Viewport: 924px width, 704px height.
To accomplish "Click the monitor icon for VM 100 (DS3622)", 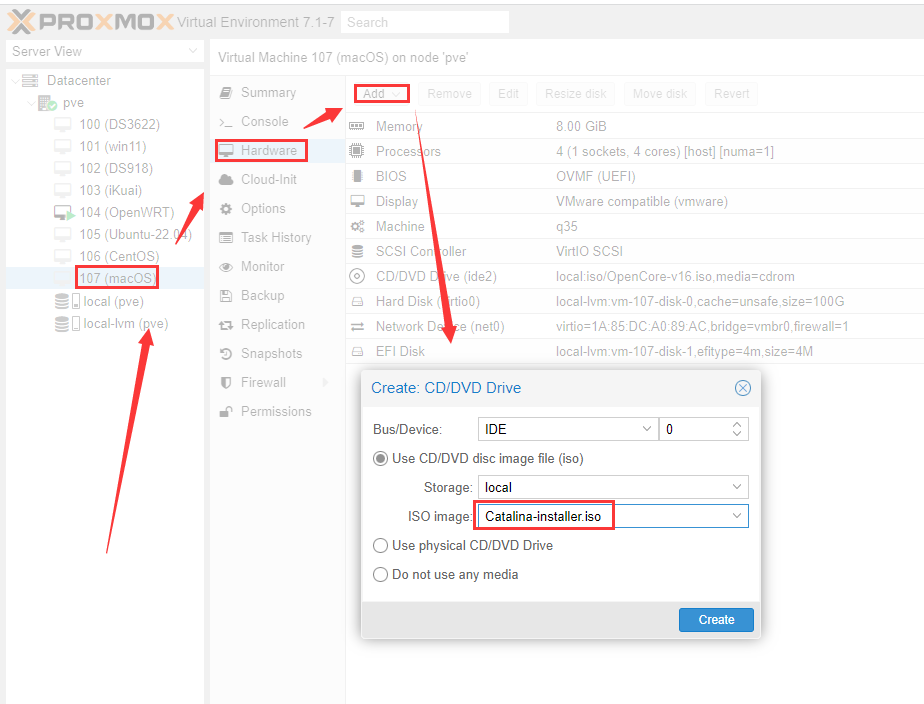I will [62, 125].
